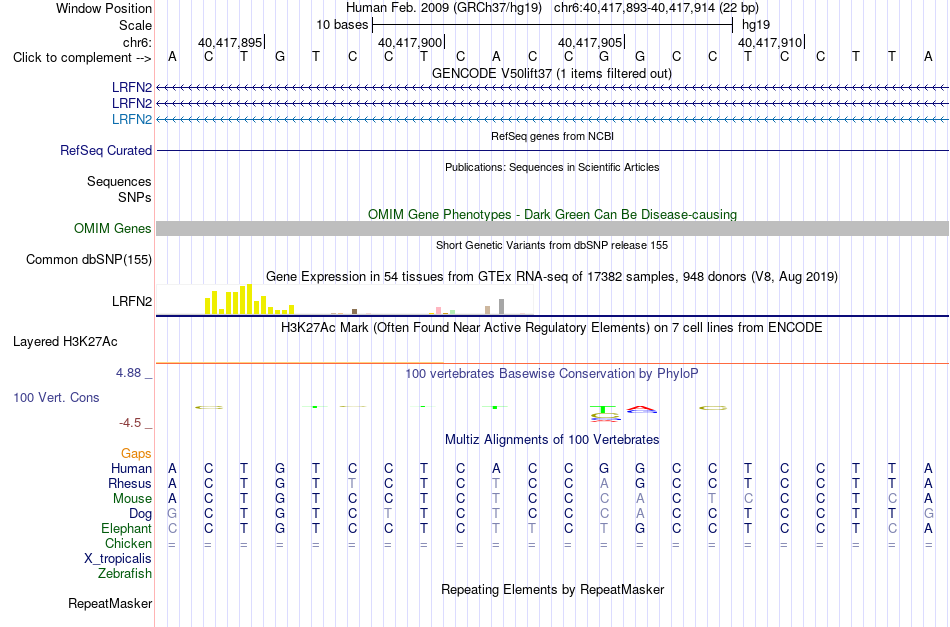Open the 100 Vert. Cons track label
Image resolution: width=950 pixels, height=627 pixels.
(x=56, y=397)
